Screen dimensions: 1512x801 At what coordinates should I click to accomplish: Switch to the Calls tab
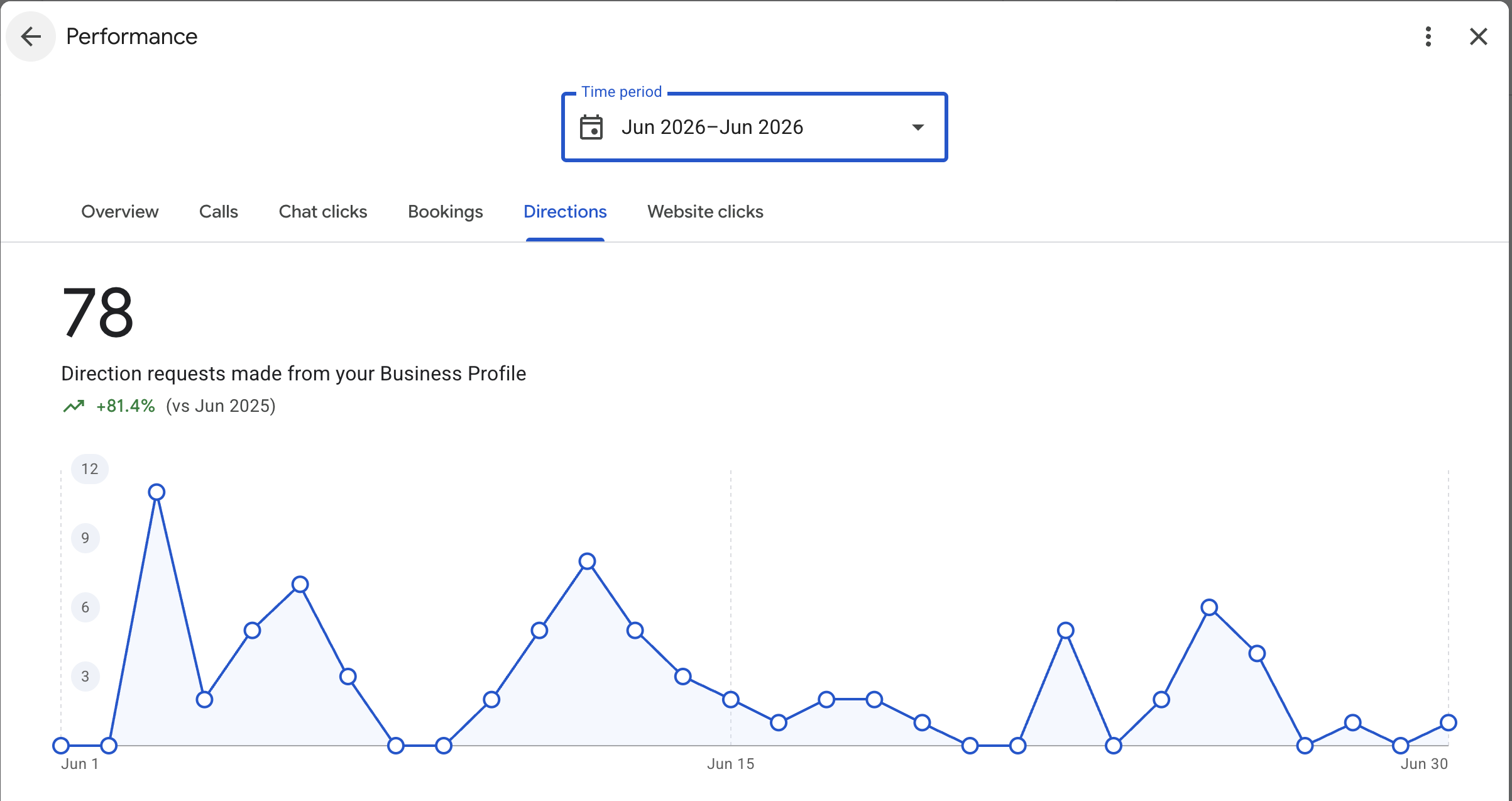[219, 212]
